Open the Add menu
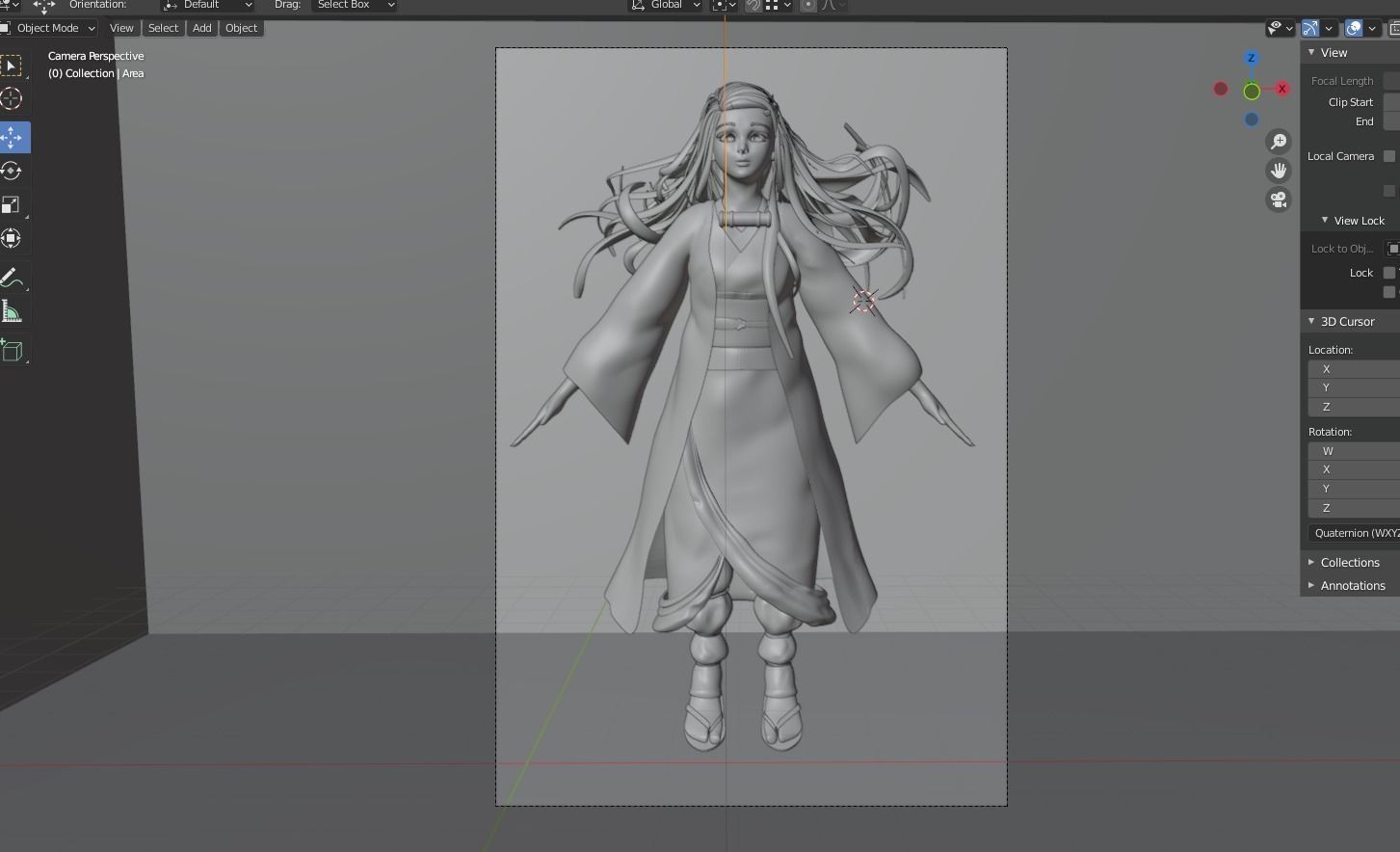Viewport: 1400px width, 852px height. coord(200,28)
